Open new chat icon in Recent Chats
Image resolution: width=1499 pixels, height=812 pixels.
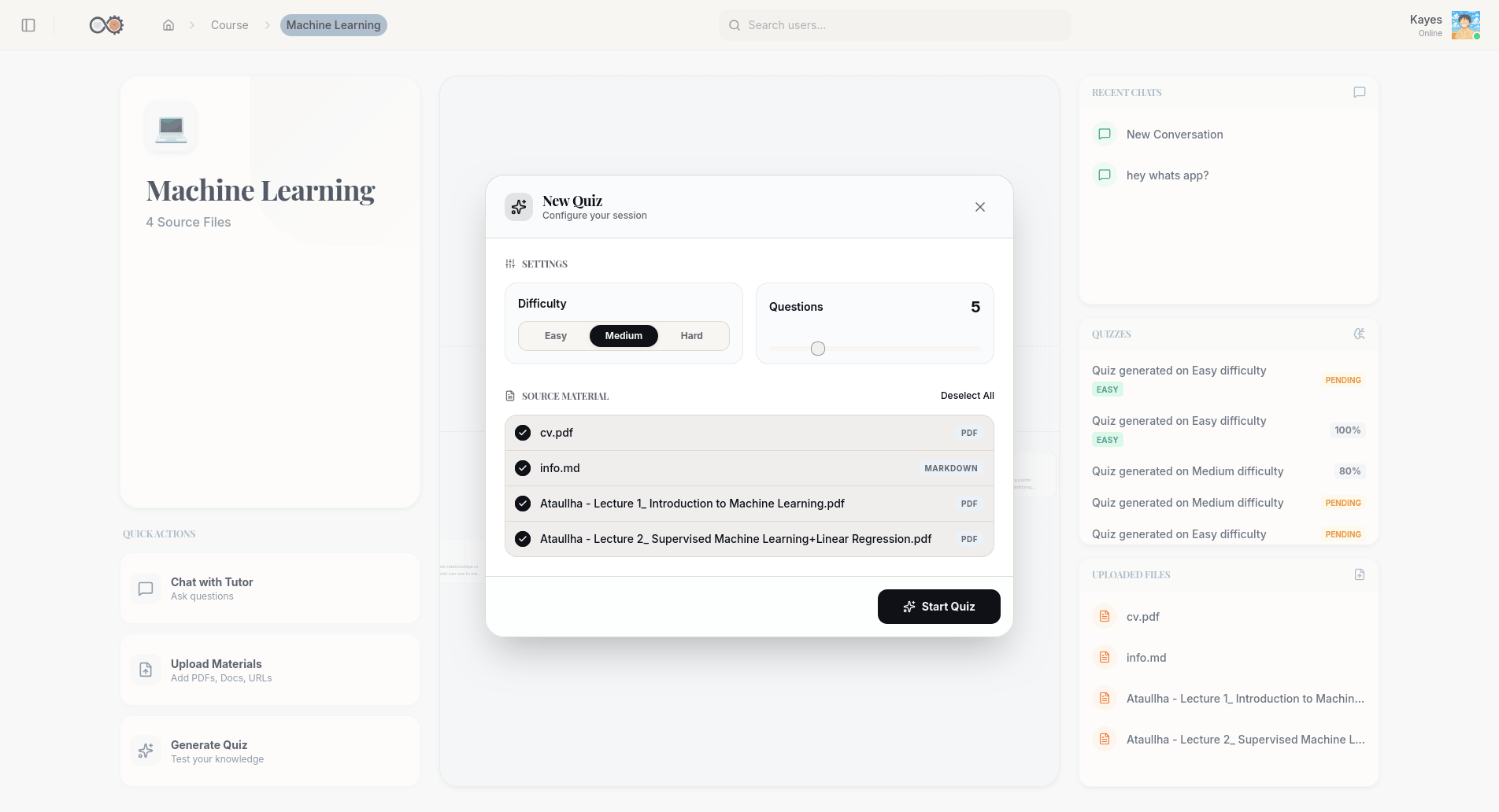1360,92
